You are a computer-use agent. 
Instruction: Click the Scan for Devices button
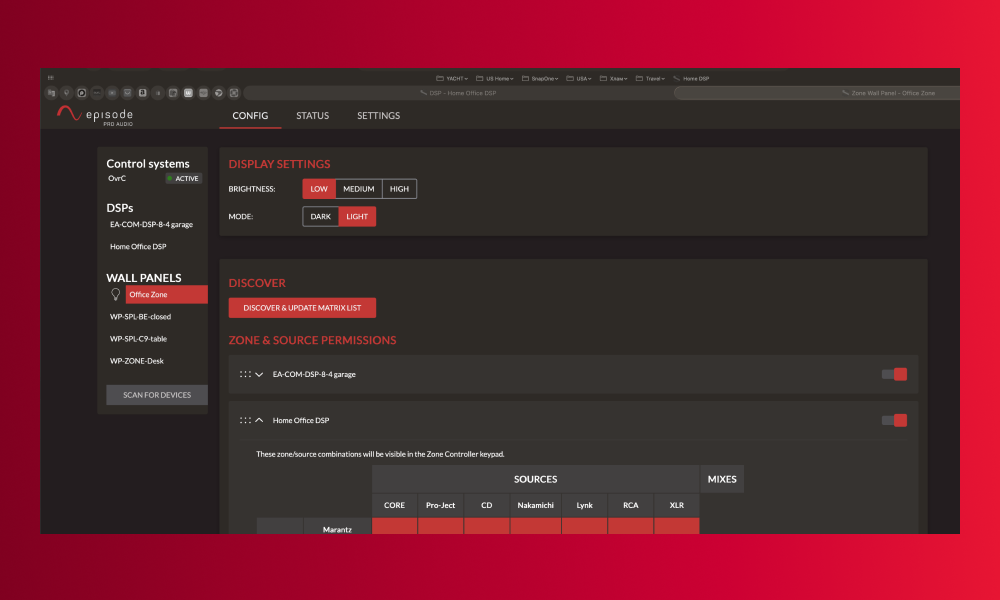(x=157, y=395)
